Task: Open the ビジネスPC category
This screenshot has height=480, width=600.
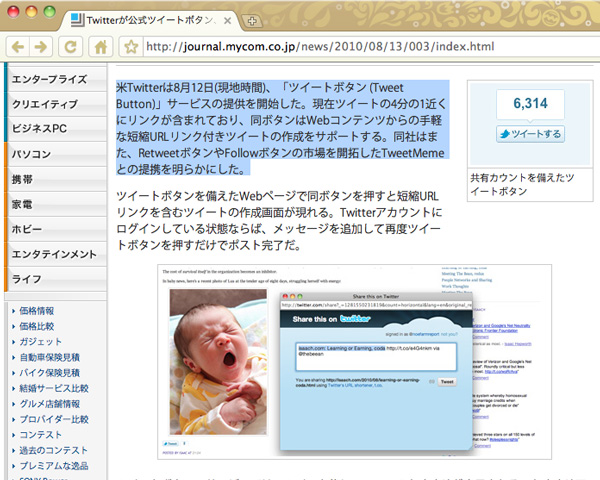Action: click(x=55, y=129)
